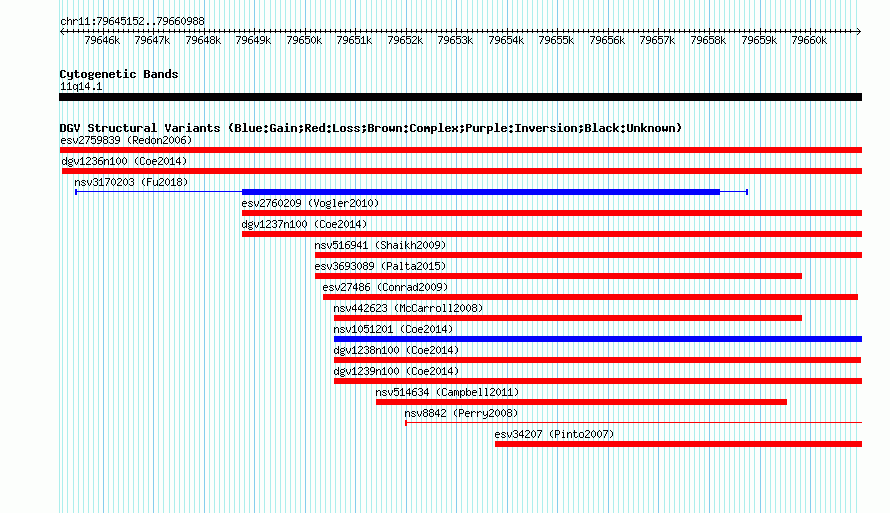
Task: Click the 79660k ruler mark
Action: point(809,40)
